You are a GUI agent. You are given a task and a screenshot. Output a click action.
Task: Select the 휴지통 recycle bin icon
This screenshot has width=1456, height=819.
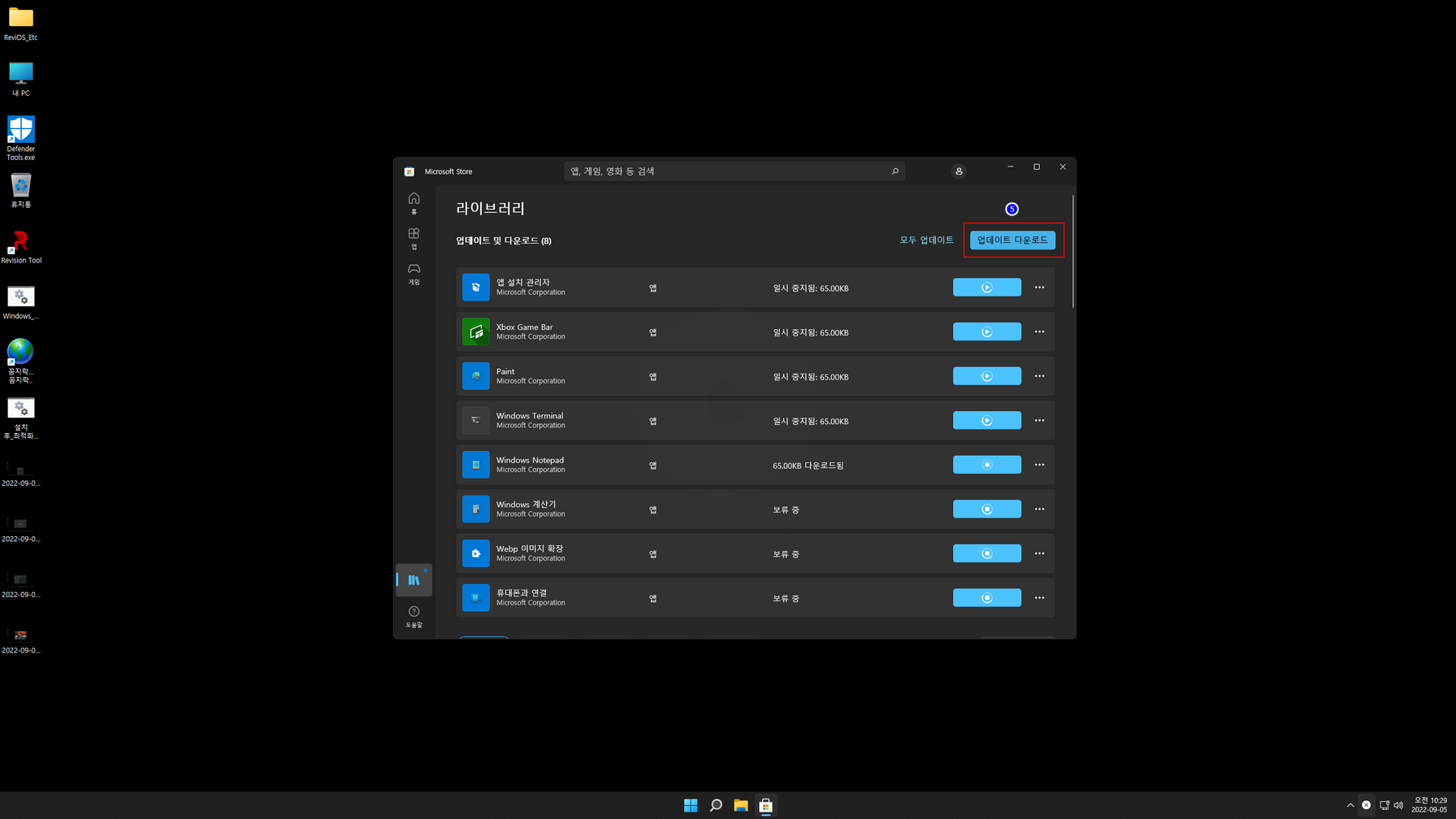point(21,191)
